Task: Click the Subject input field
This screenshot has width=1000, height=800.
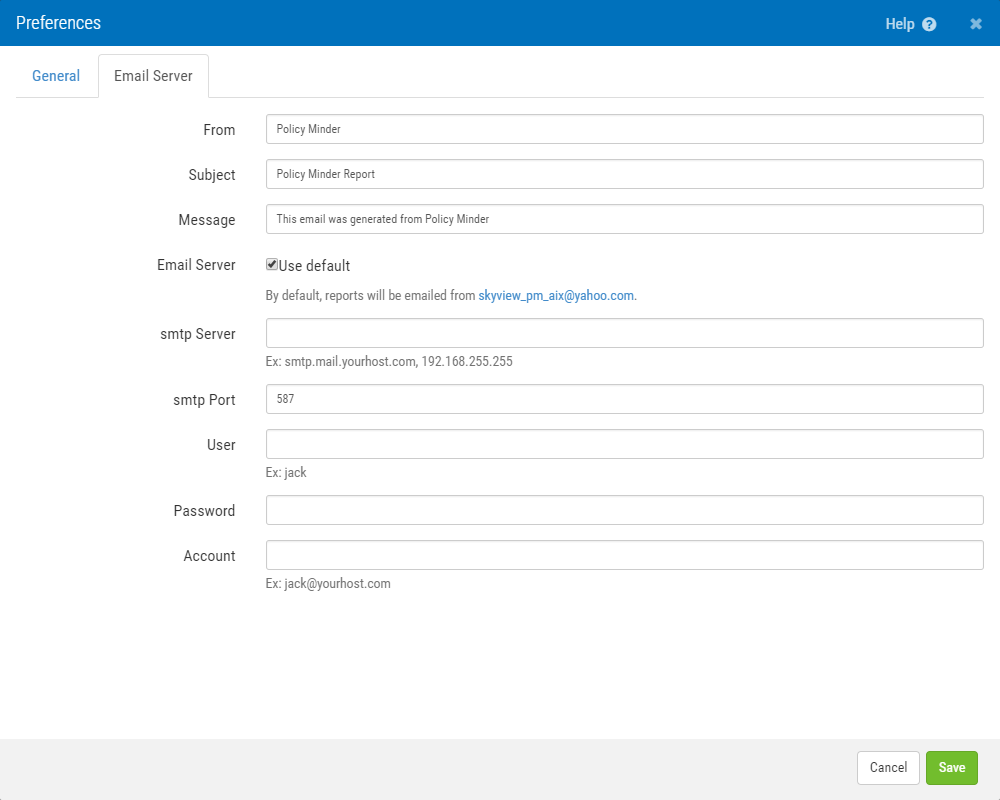Action: [x=624, y=174]
